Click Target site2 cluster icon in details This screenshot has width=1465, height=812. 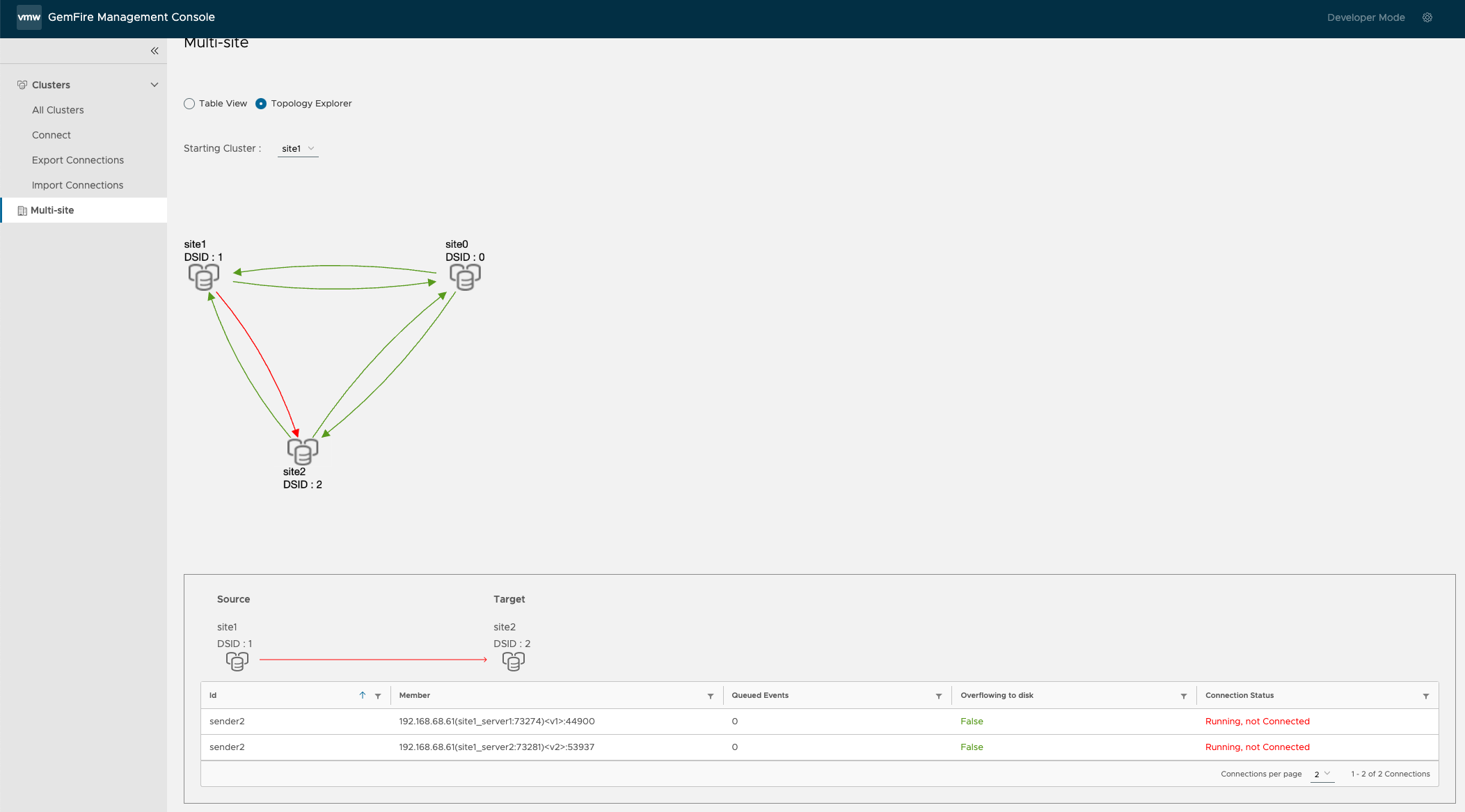[x=514, y=661]
